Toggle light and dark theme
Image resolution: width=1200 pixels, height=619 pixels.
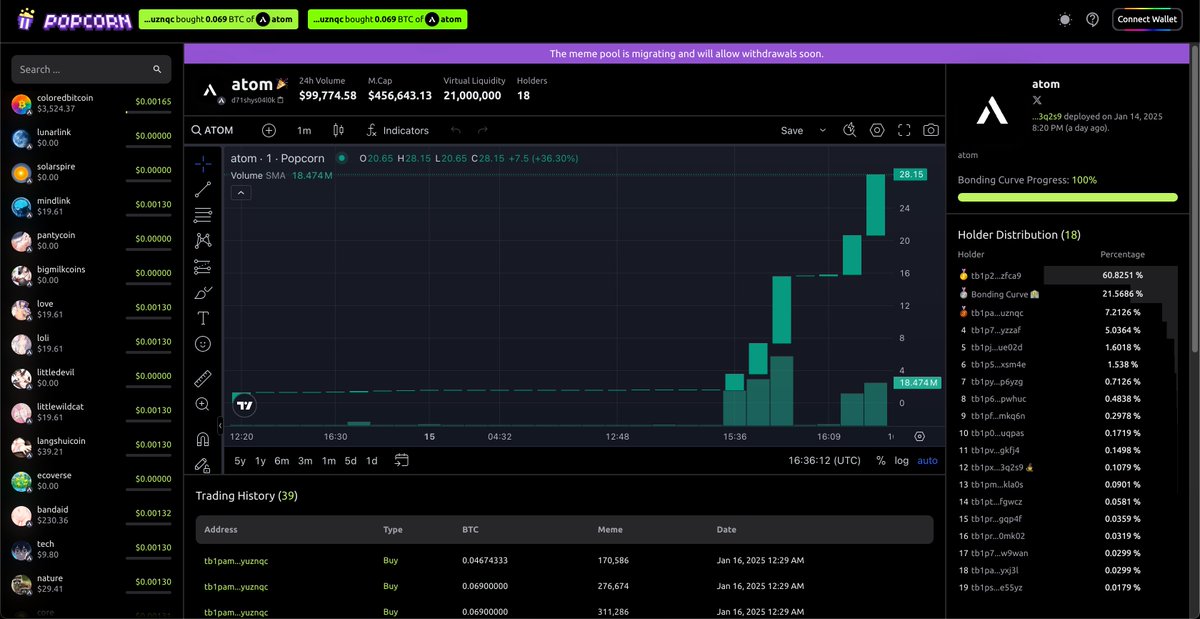pos(1063,19)
